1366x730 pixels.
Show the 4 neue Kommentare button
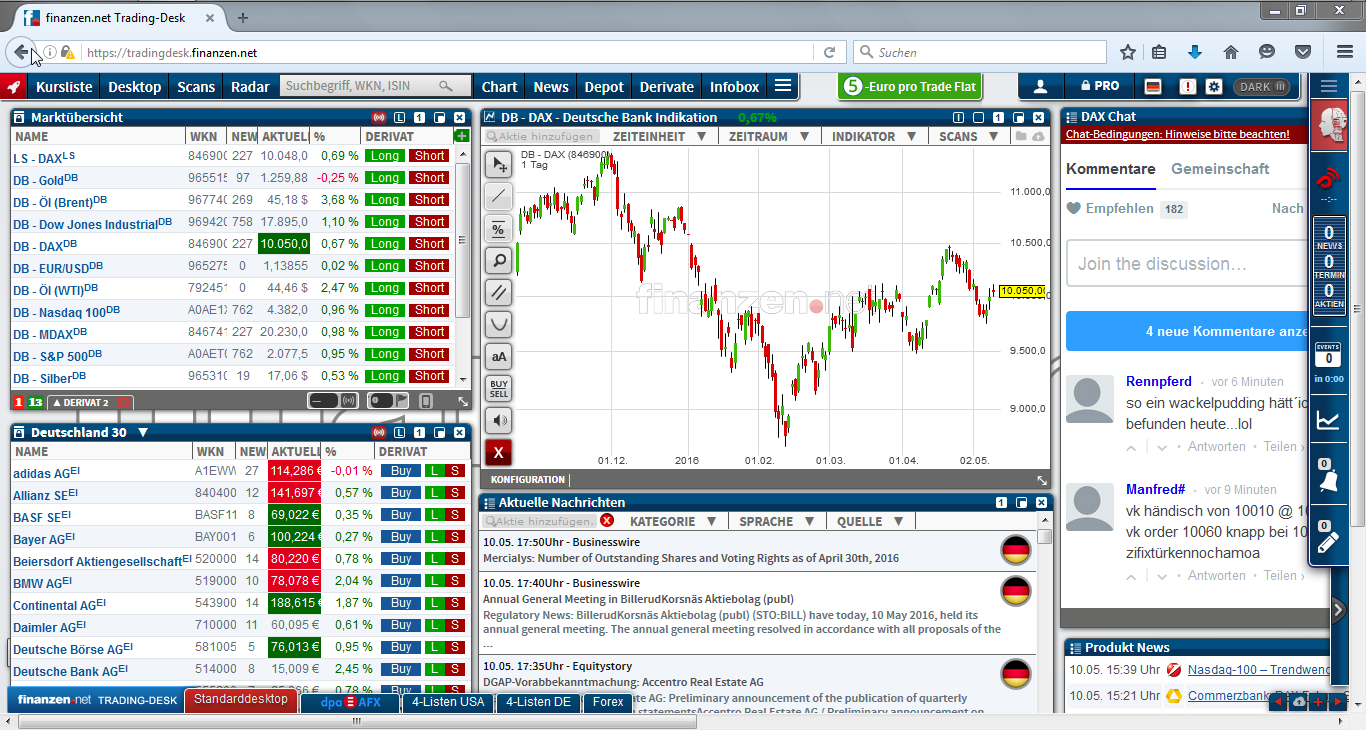1186,331
